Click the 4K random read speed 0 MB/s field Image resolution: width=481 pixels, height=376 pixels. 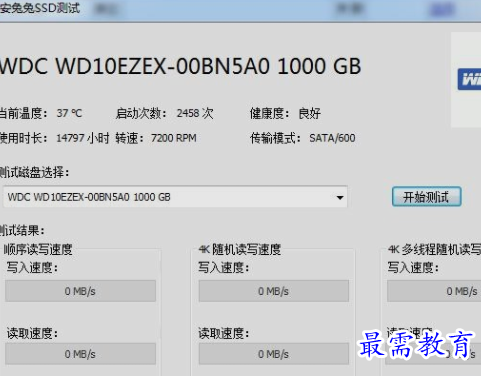pos(274,354)
